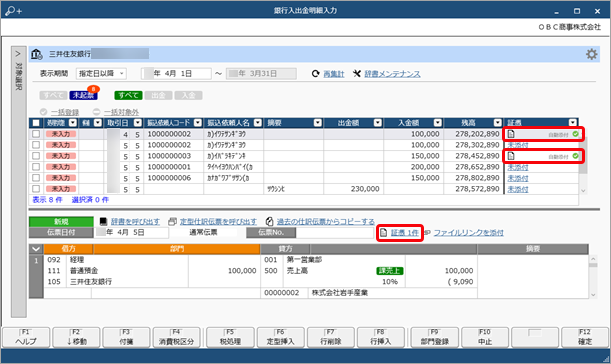Open the 取引日 column filter dropdown
The image size is (611, 364).
coord(138,123)
